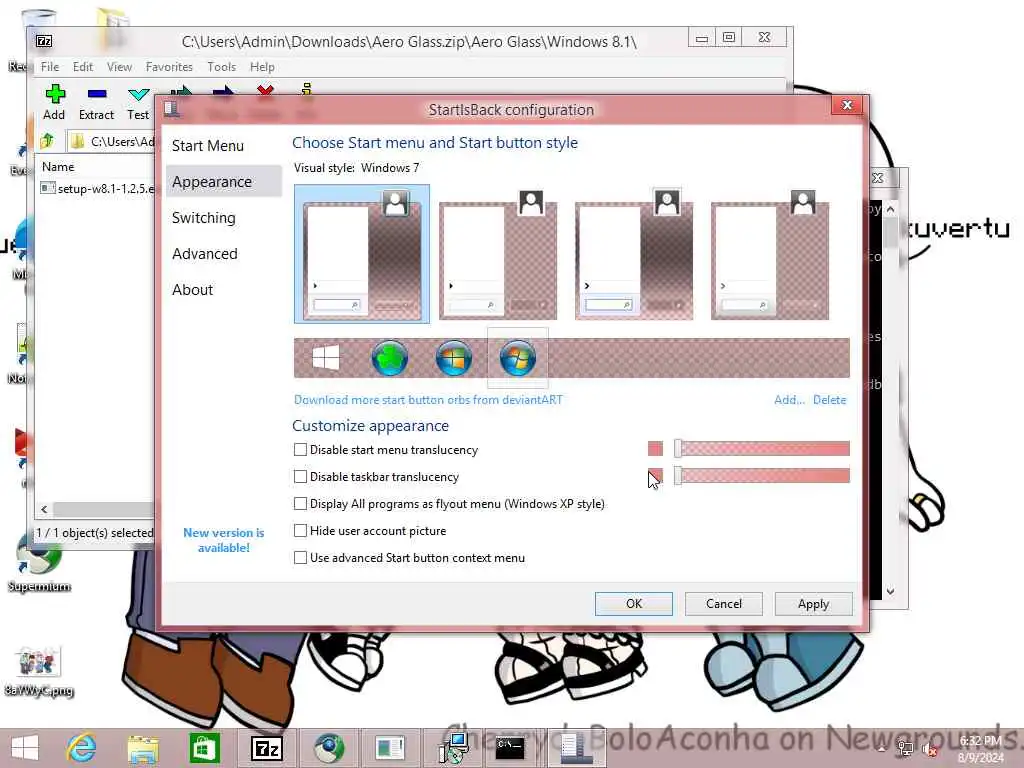Click the network icon in system tray

905,749
